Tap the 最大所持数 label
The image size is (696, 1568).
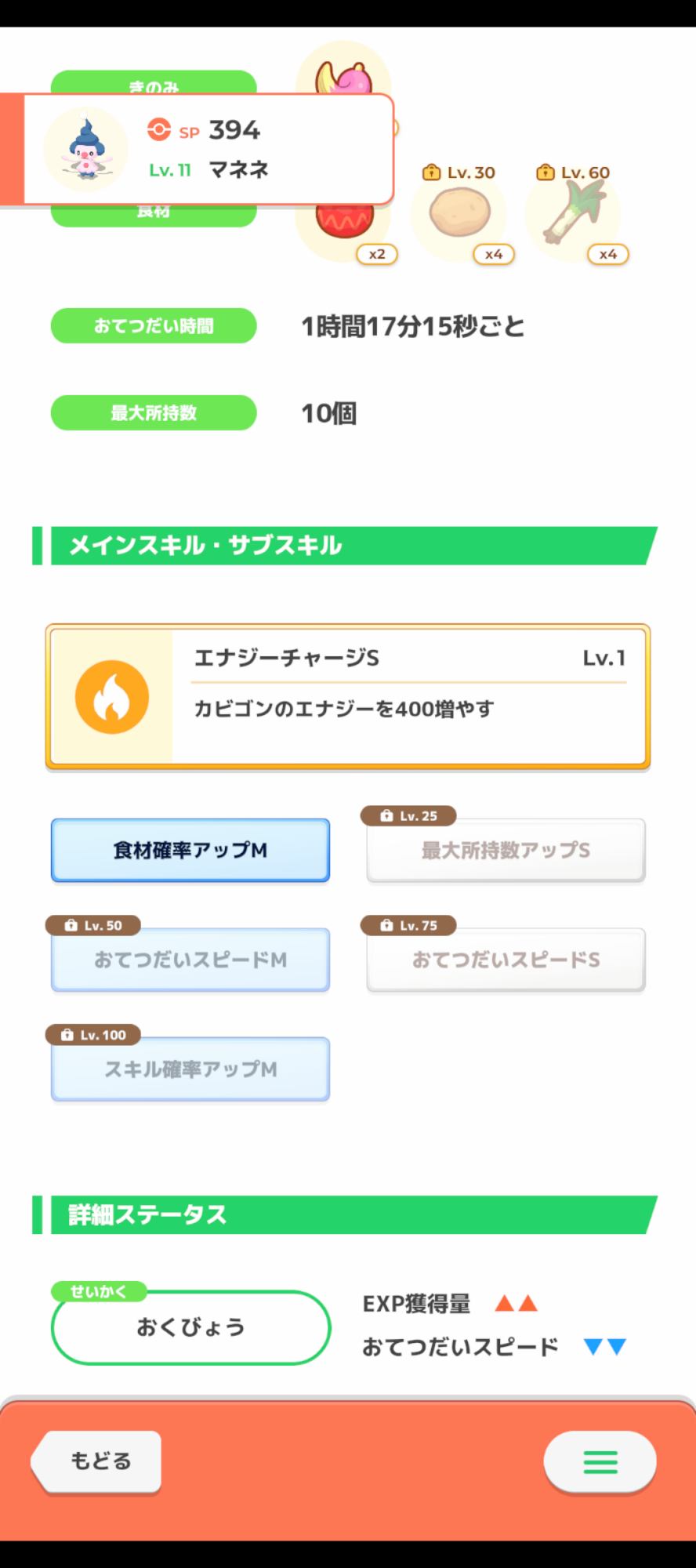[x=154, y=413]
